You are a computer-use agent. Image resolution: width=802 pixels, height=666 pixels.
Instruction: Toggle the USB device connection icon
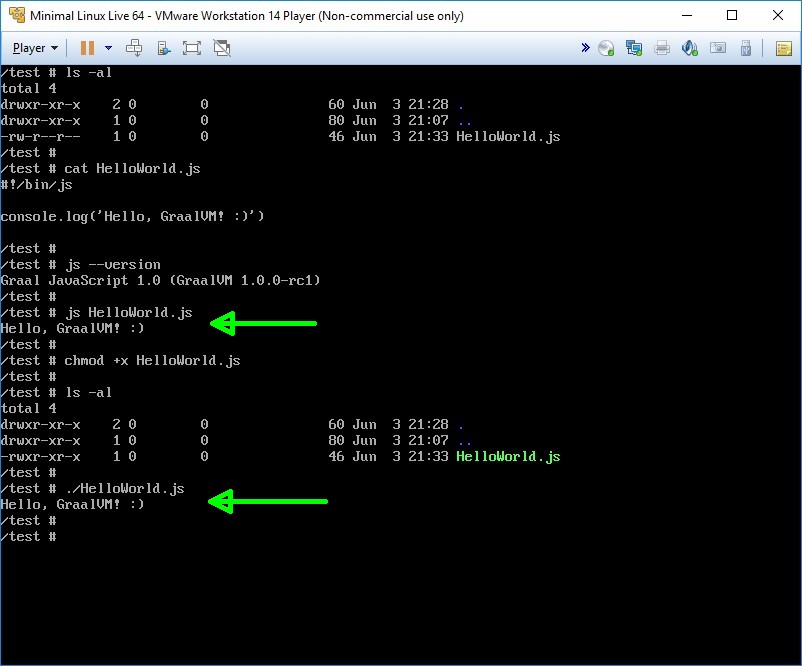[x=745, y=48]
